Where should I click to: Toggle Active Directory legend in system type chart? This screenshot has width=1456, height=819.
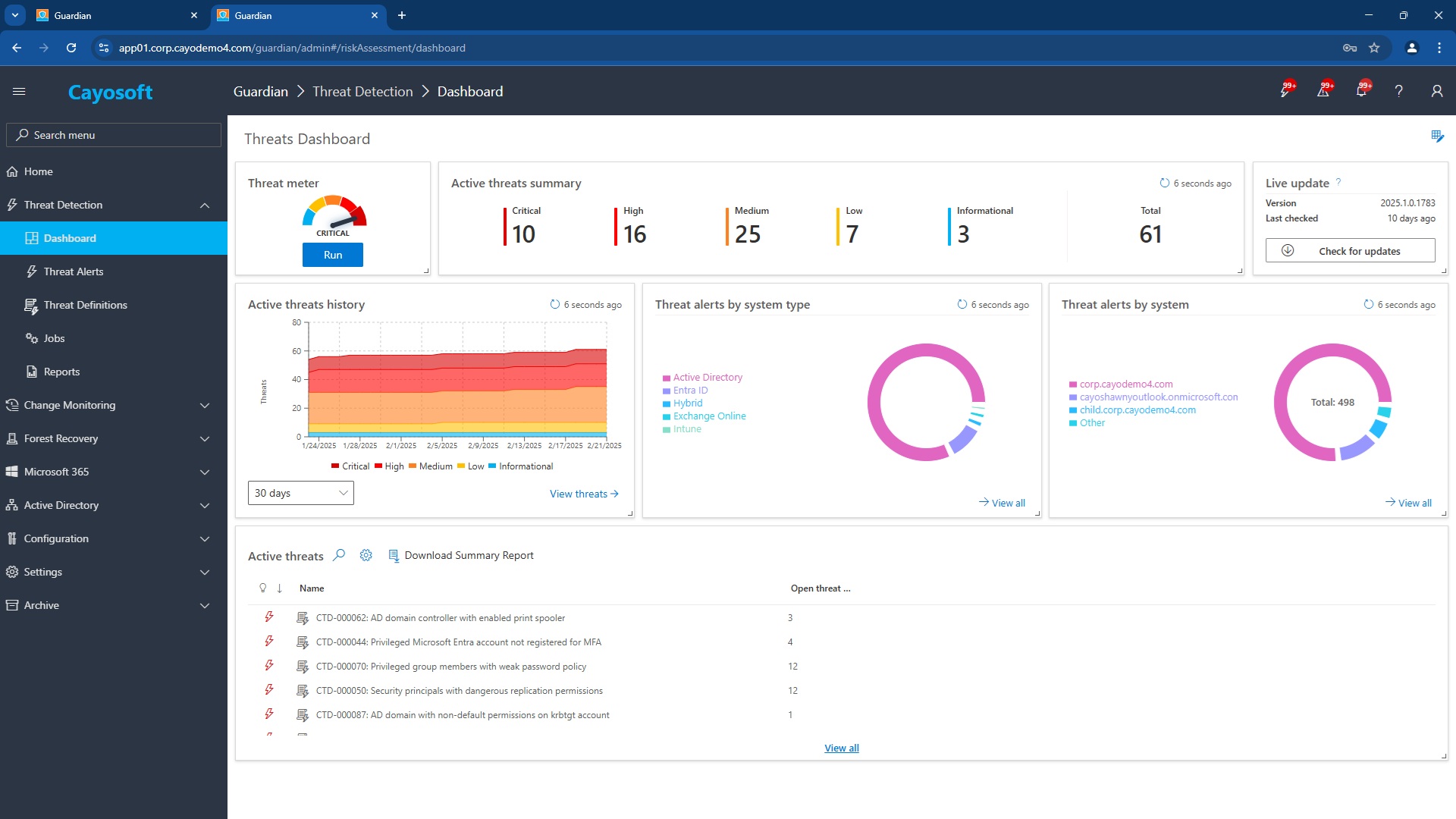pyautogui.click(x=702, y=377)
